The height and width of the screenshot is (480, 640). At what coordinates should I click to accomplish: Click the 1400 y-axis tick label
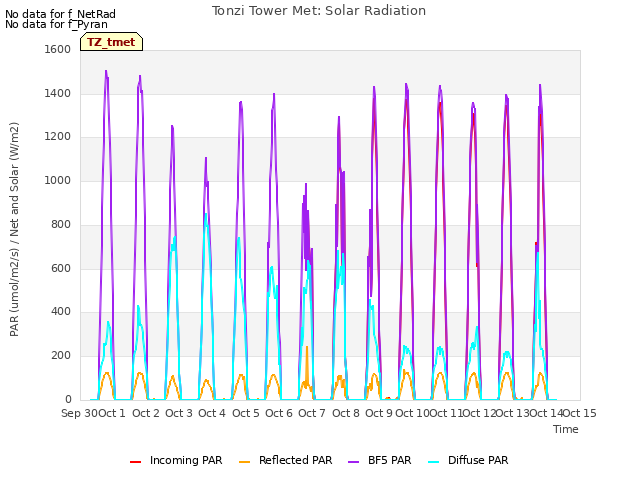point(58,93)
